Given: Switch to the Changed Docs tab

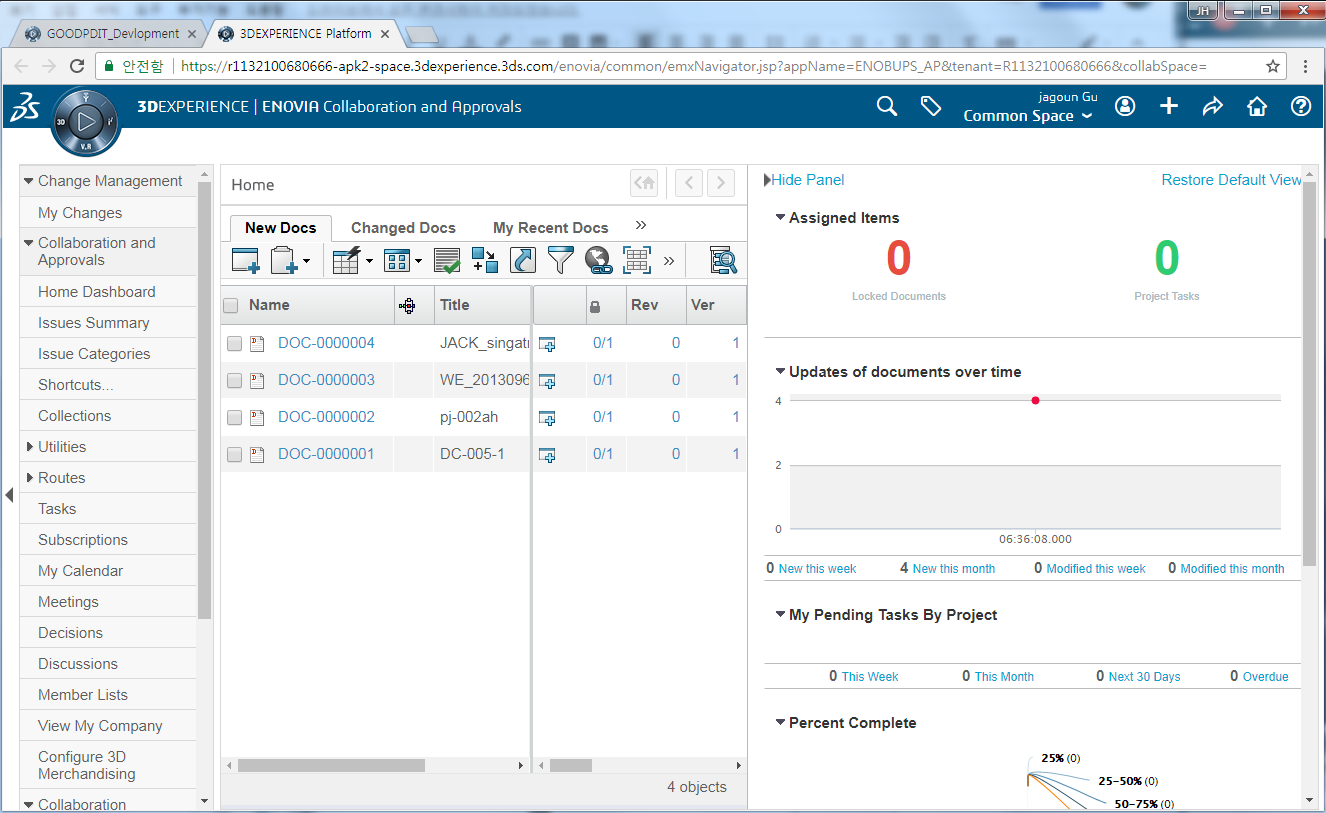Looking at the screenshot, I should tap(403, 228).
